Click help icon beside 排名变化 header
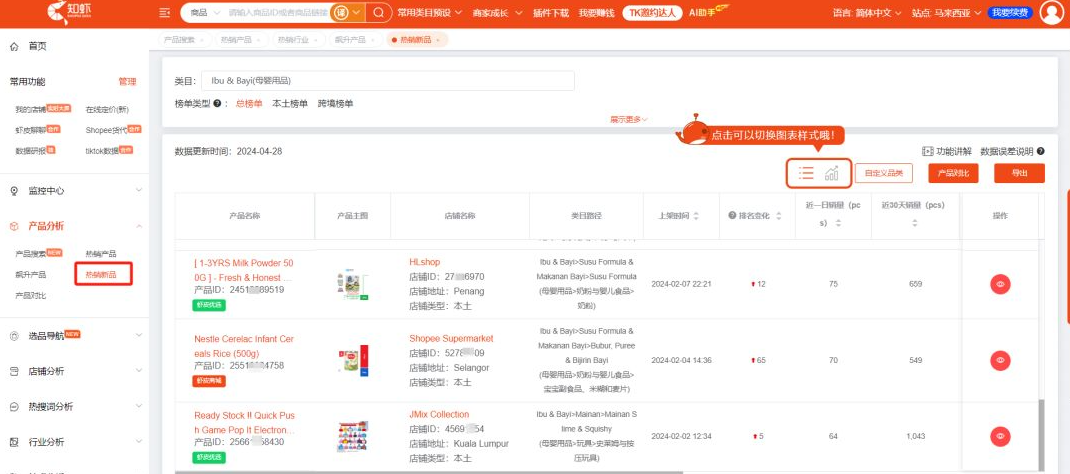The height and width of the screenshot is (474, 1070). (x=732, y=216)
